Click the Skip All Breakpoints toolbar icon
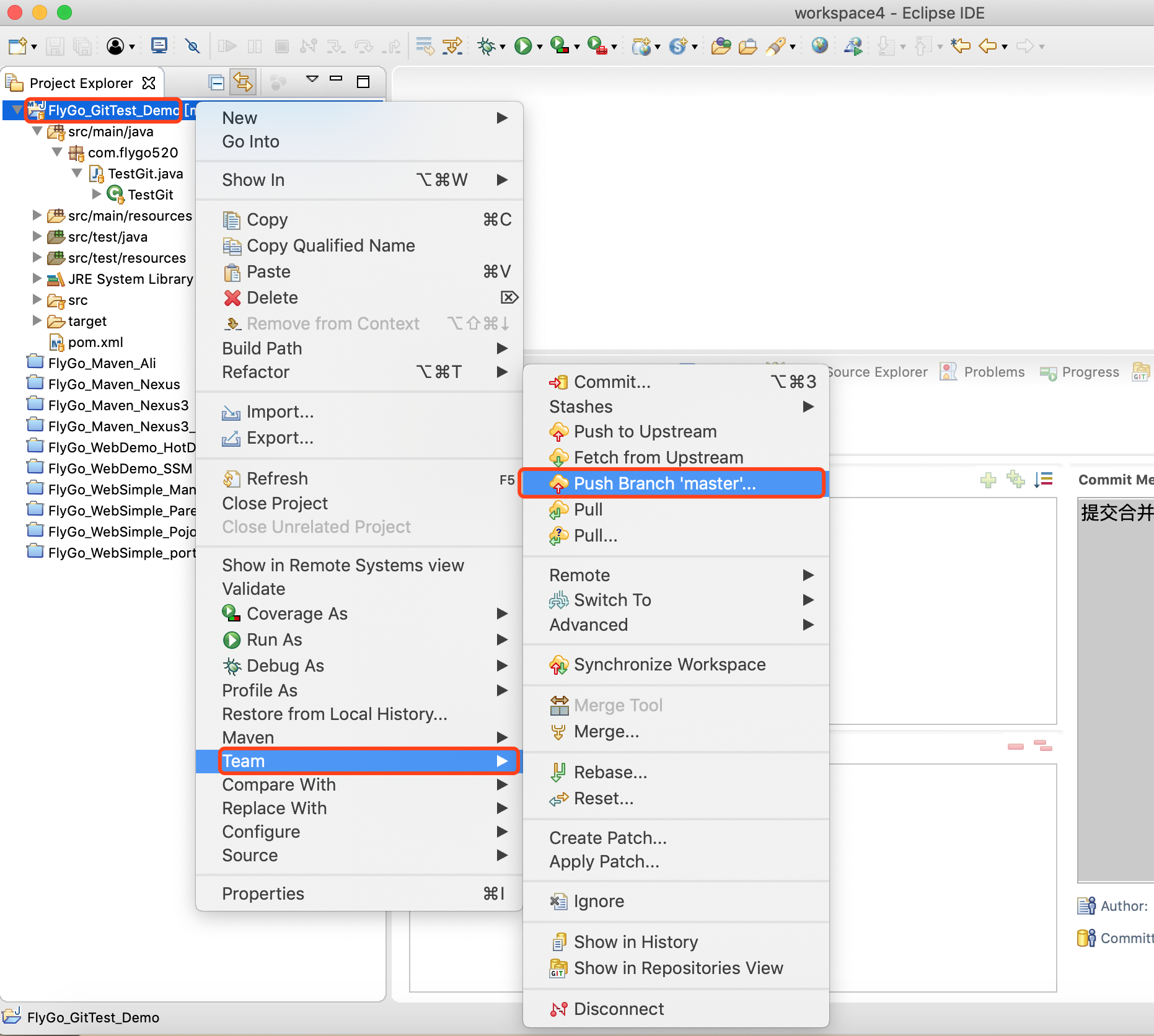This screenshot has width=1154, height=1036. 193,46
